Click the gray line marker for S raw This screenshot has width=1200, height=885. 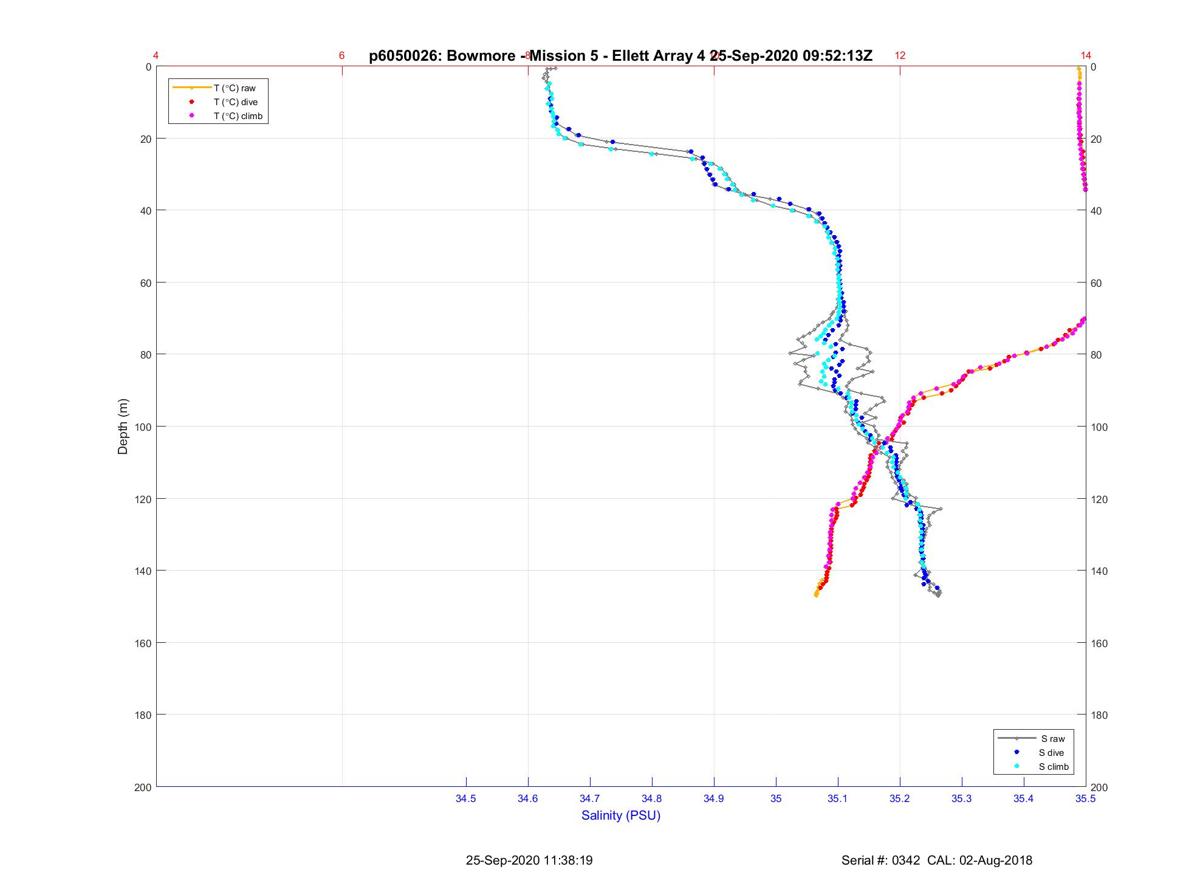[1016, 738]
